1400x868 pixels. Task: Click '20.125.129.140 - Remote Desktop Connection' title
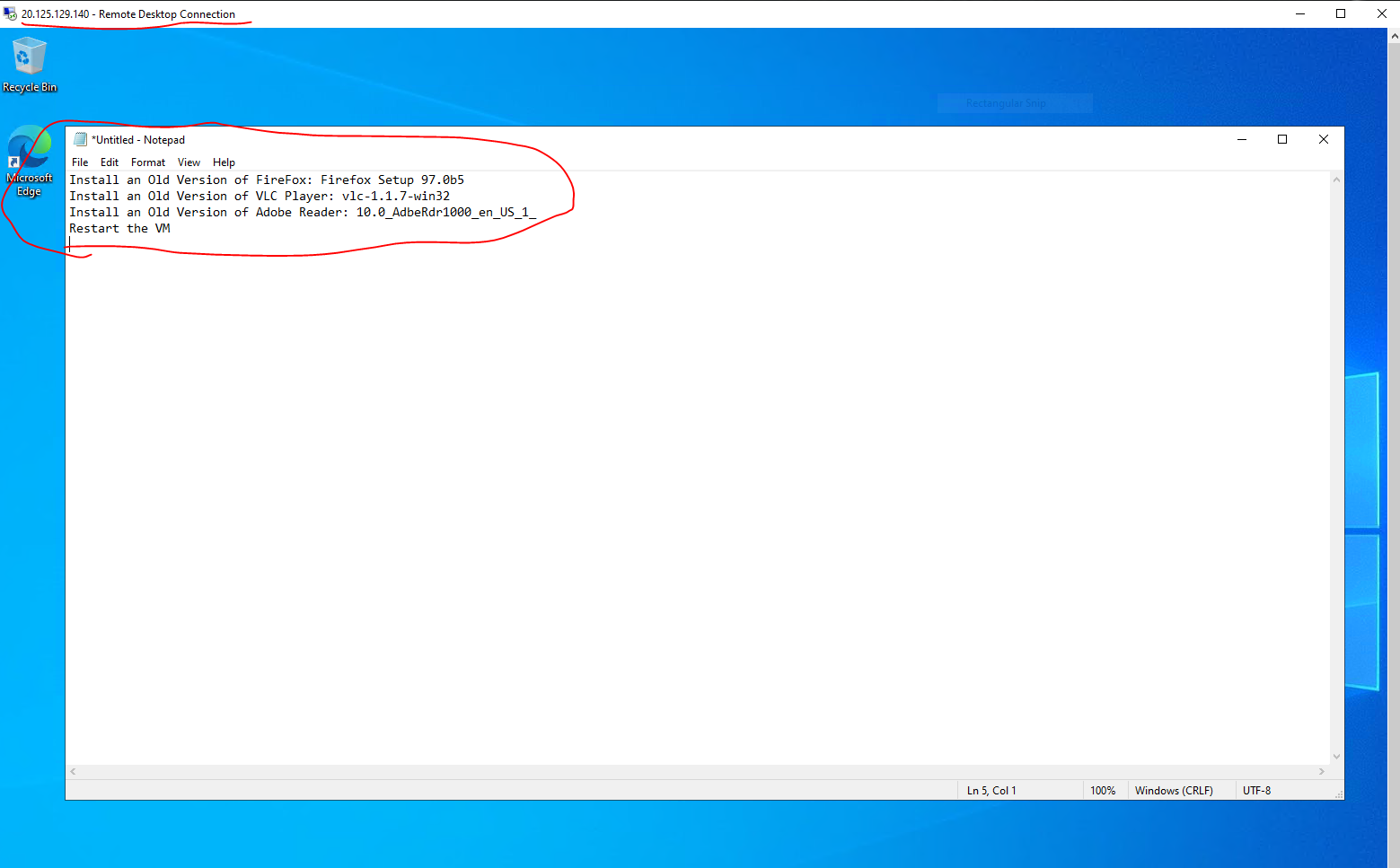[128, 14]
